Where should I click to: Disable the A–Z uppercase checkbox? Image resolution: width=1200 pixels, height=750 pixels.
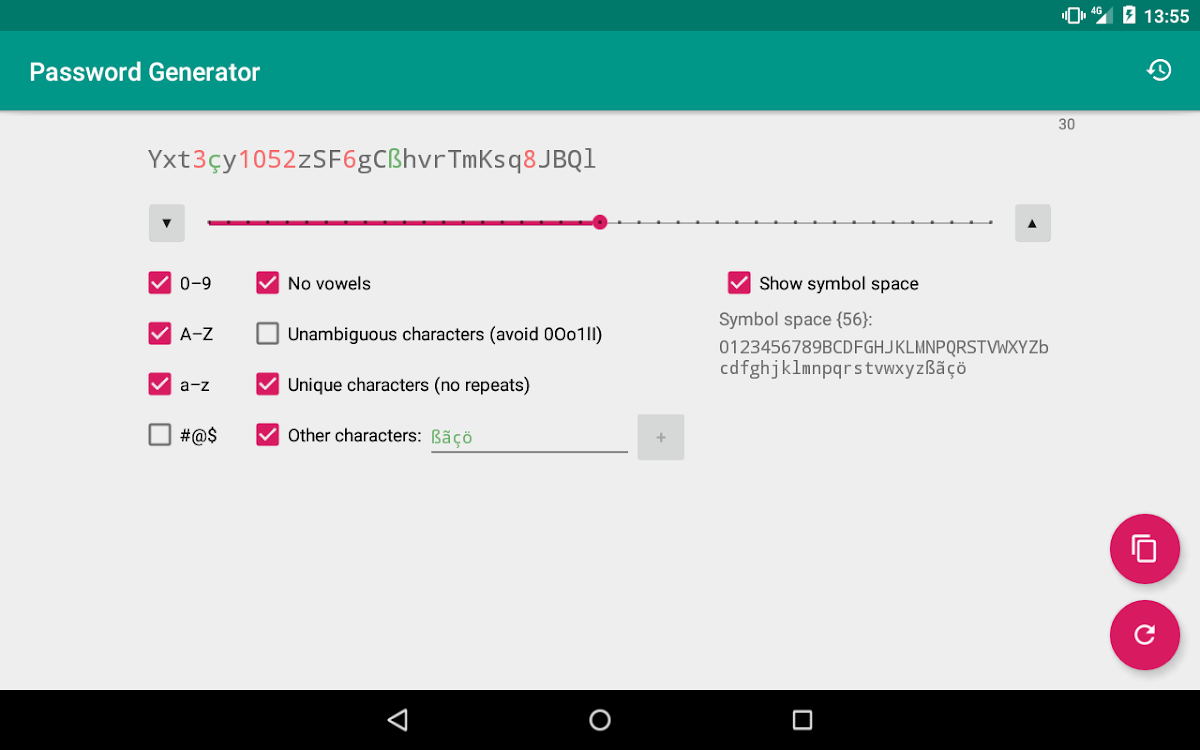pos(160,333)
